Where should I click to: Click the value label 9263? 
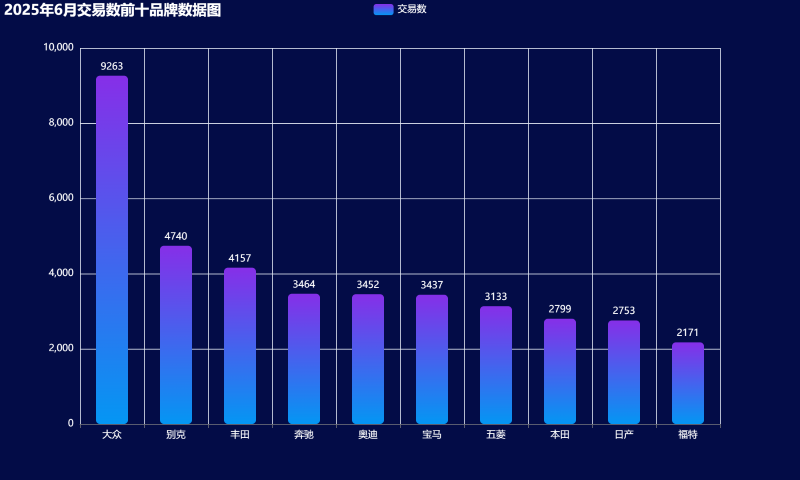[112, 66]
